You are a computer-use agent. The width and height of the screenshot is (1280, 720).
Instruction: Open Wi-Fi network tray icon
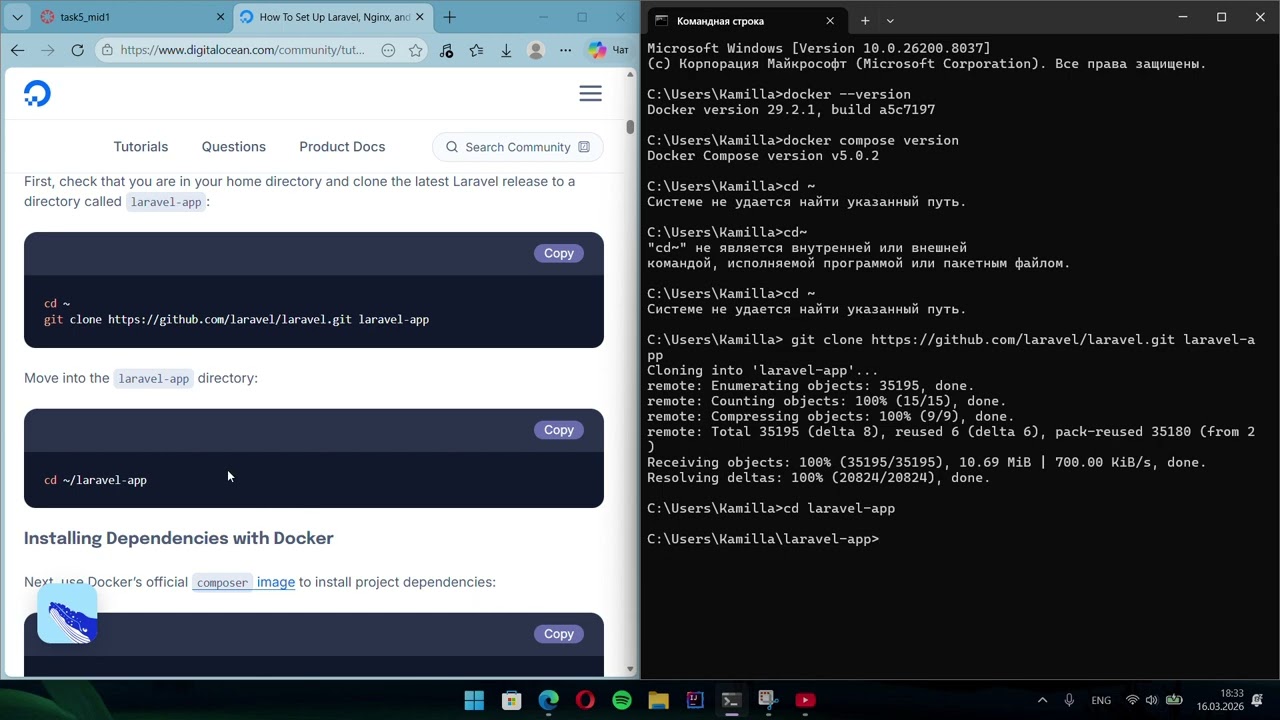(x=1132, y=700)
